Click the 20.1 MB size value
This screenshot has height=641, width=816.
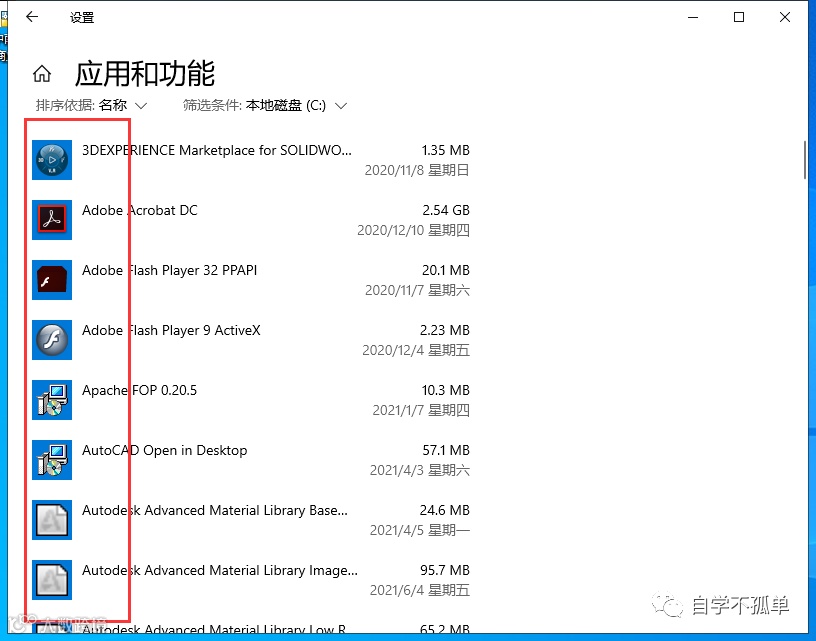[446, 271]
